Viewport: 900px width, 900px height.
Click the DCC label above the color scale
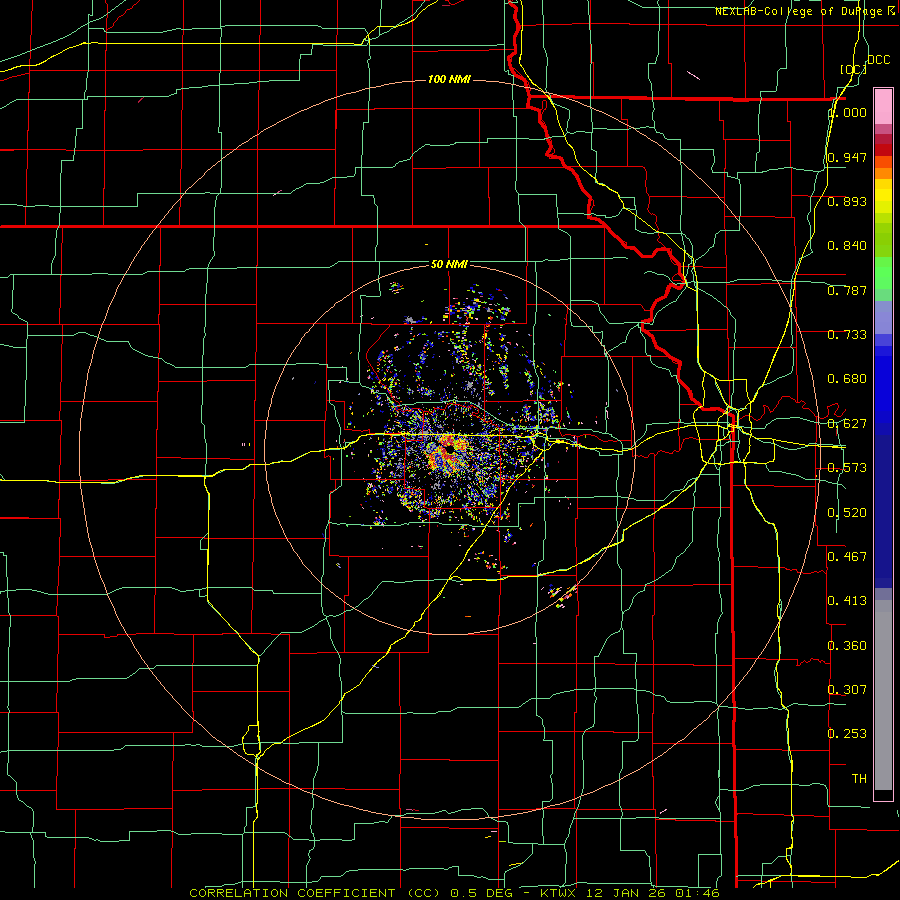point(879,60)
